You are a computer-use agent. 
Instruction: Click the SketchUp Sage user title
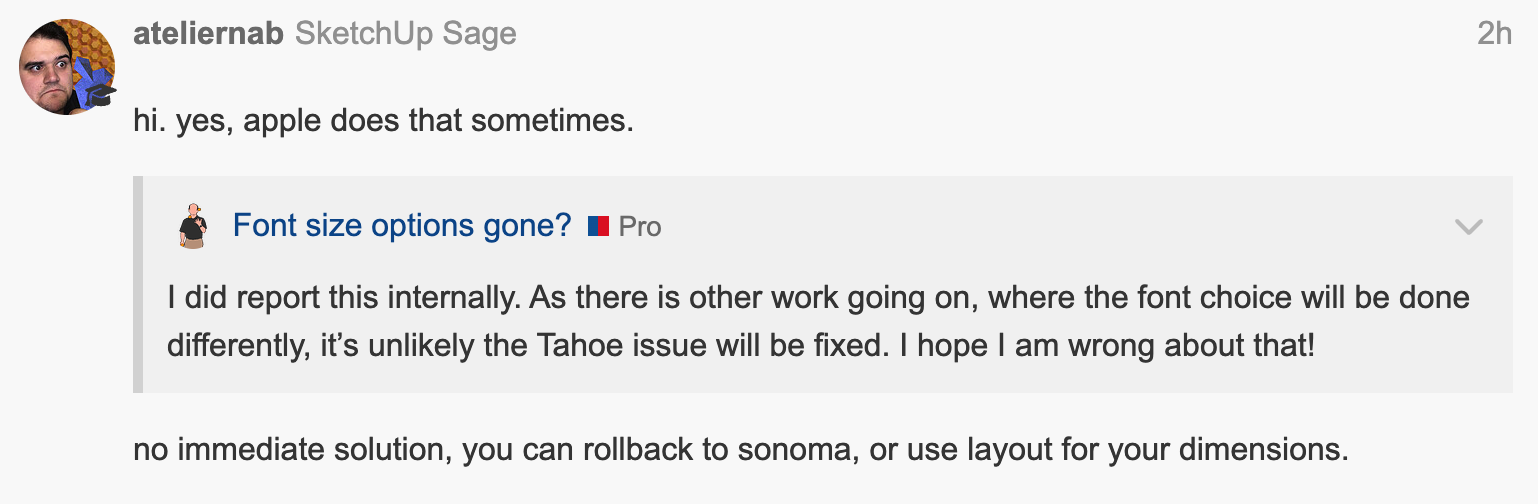[x=406, y=33]
